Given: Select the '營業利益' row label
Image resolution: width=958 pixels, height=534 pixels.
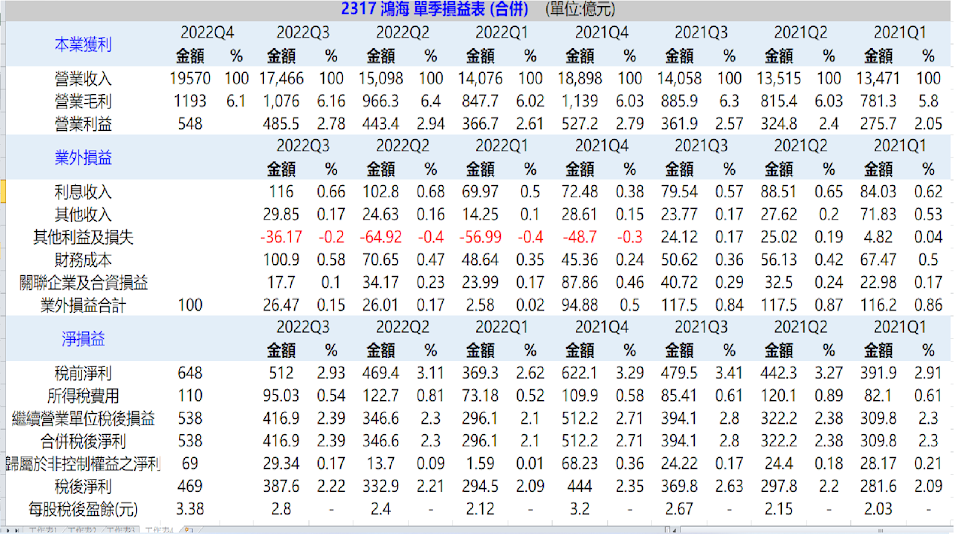Looking at the screenshot, I should [x=82, y=124].
